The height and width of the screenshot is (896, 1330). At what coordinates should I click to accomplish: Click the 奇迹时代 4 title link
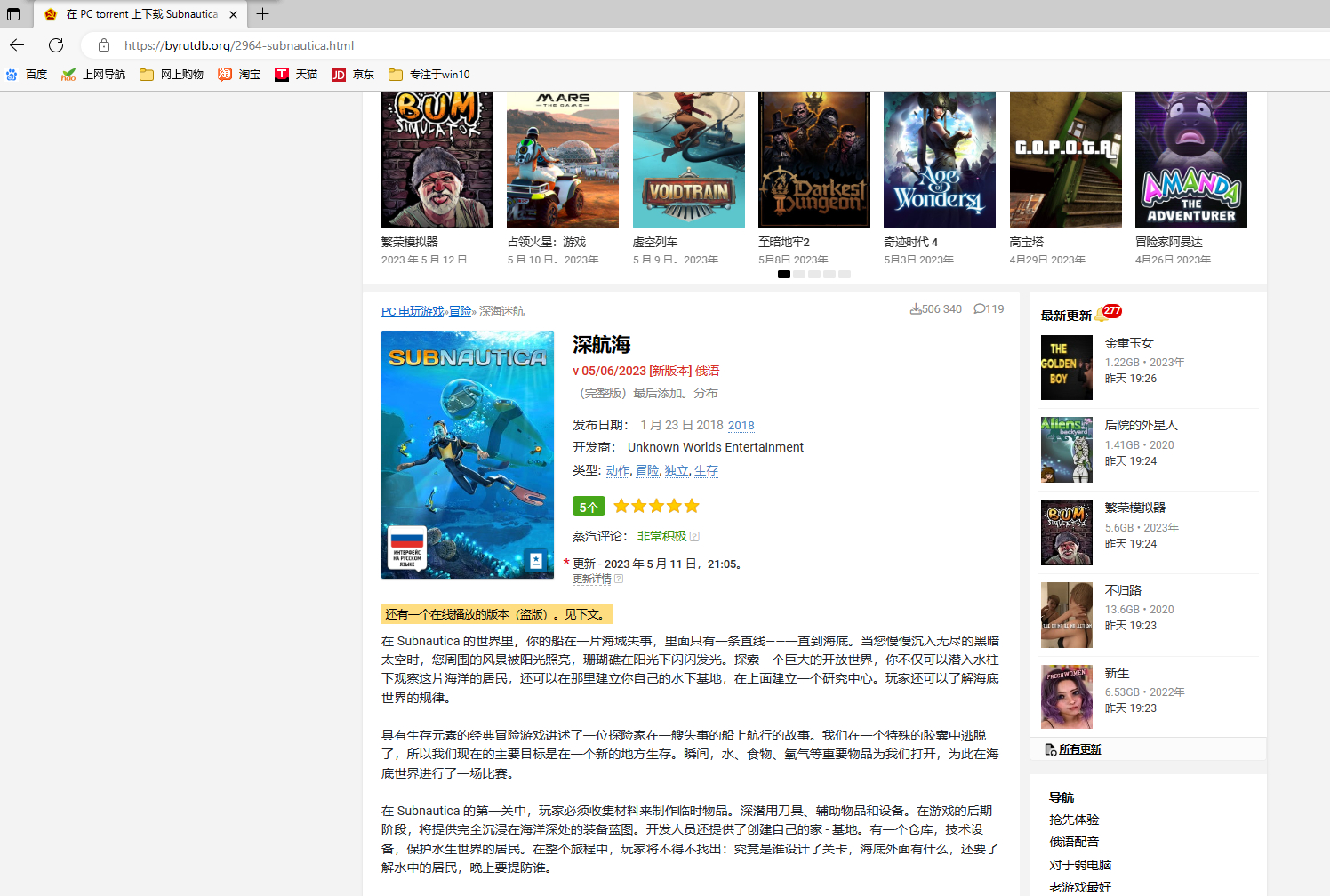click(x=911, y=242)
